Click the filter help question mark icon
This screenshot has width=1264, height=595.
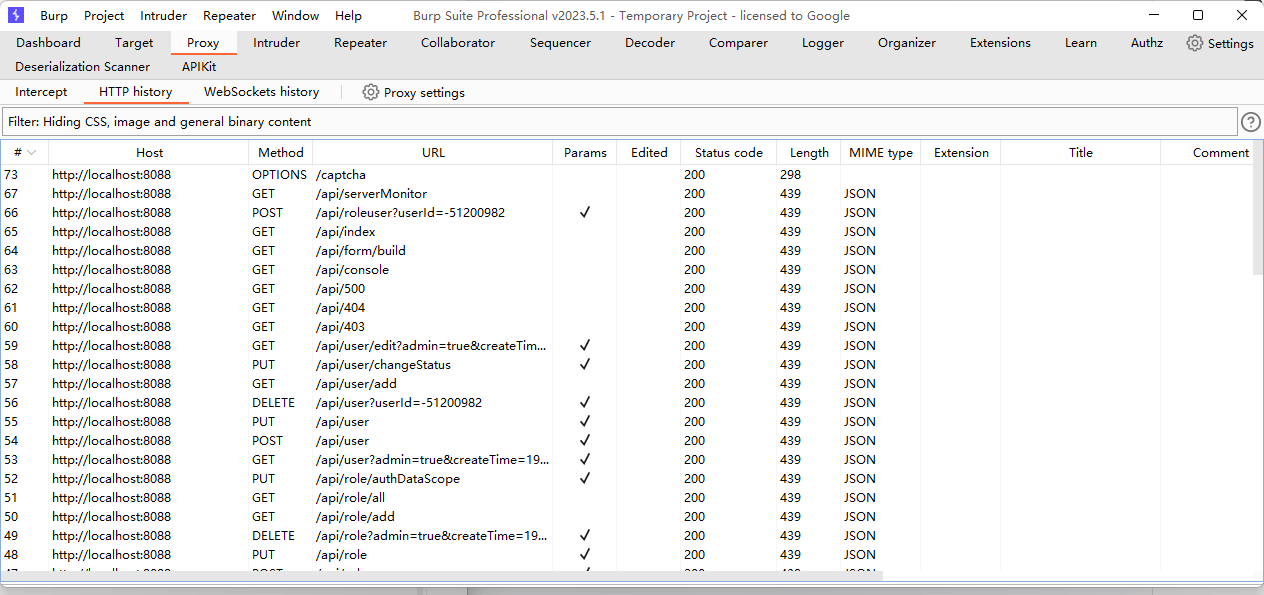1251,122
